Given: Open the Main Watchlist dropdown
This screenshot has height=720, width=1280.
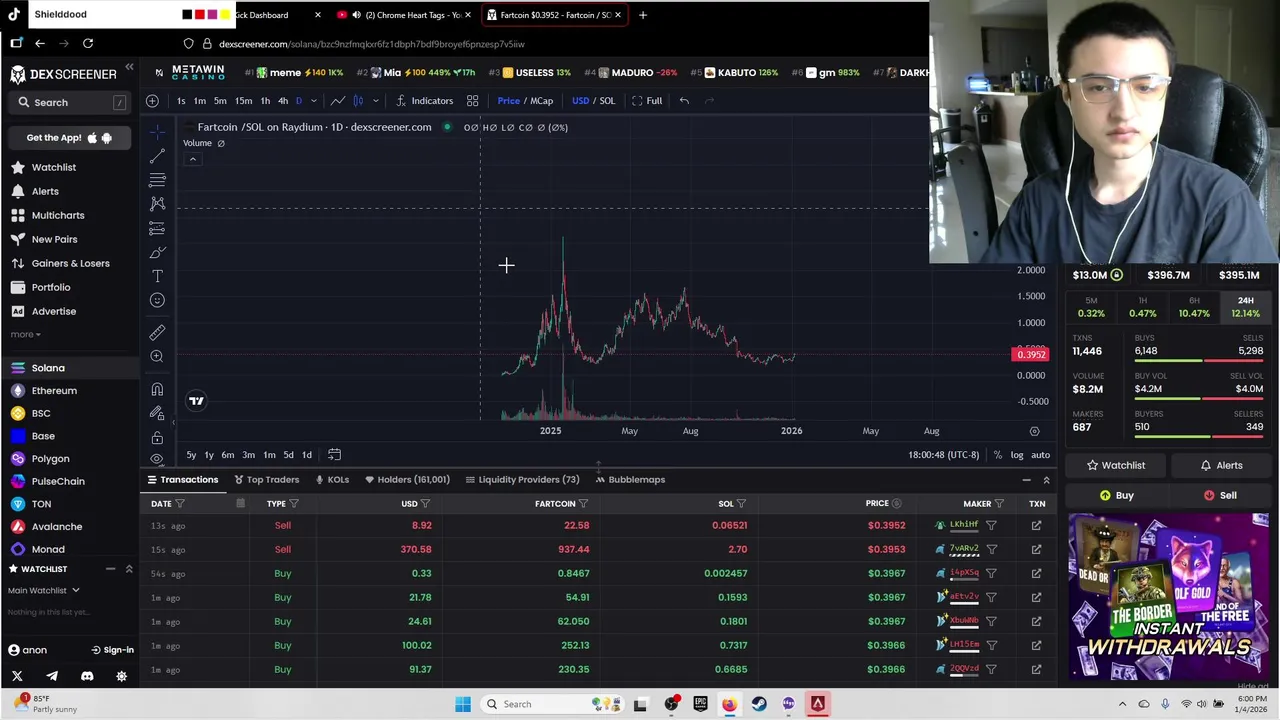Looking at the screenshot, I should [43, 590].
